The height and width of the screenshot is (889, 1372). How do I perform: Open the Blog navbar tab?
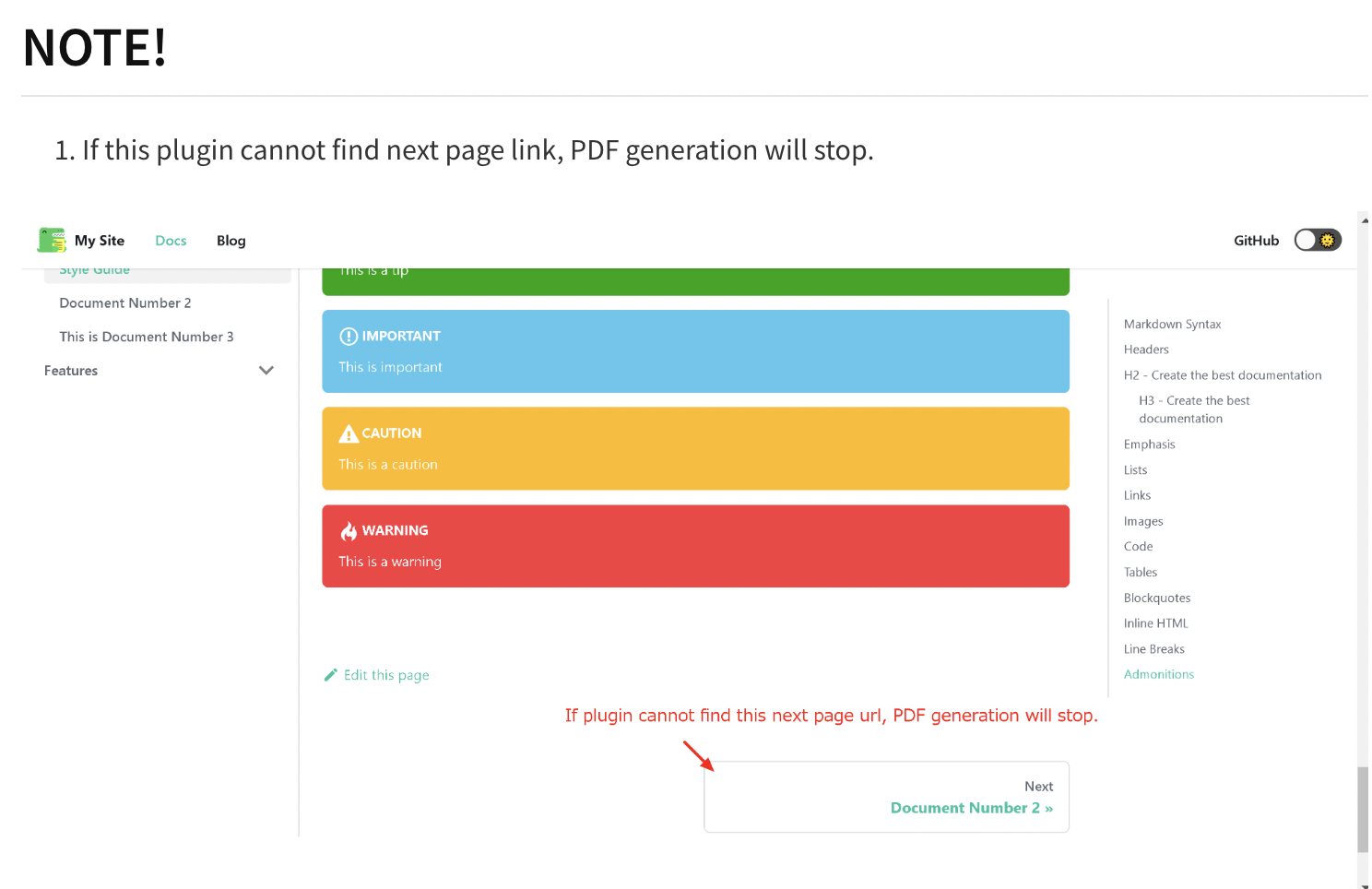point(231,241)
